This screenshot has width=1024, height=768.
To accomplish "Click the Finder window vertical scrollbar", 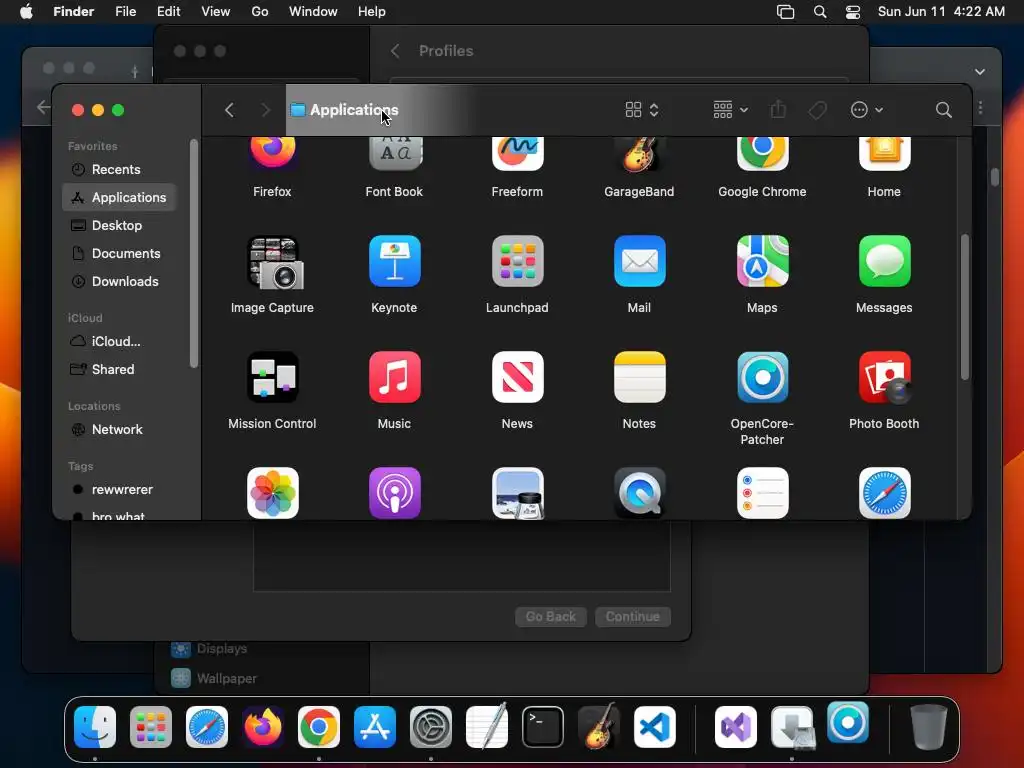I will (x=965, y=307).
